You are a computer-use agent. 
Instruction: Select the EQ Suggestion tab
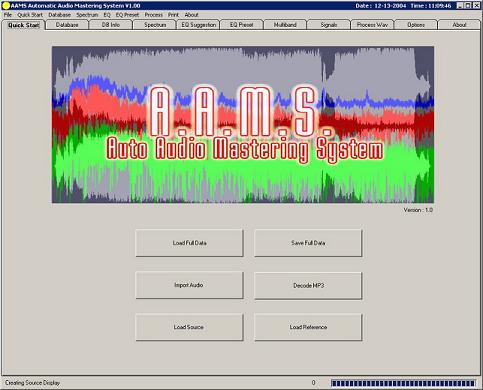[x=198, y=25]
